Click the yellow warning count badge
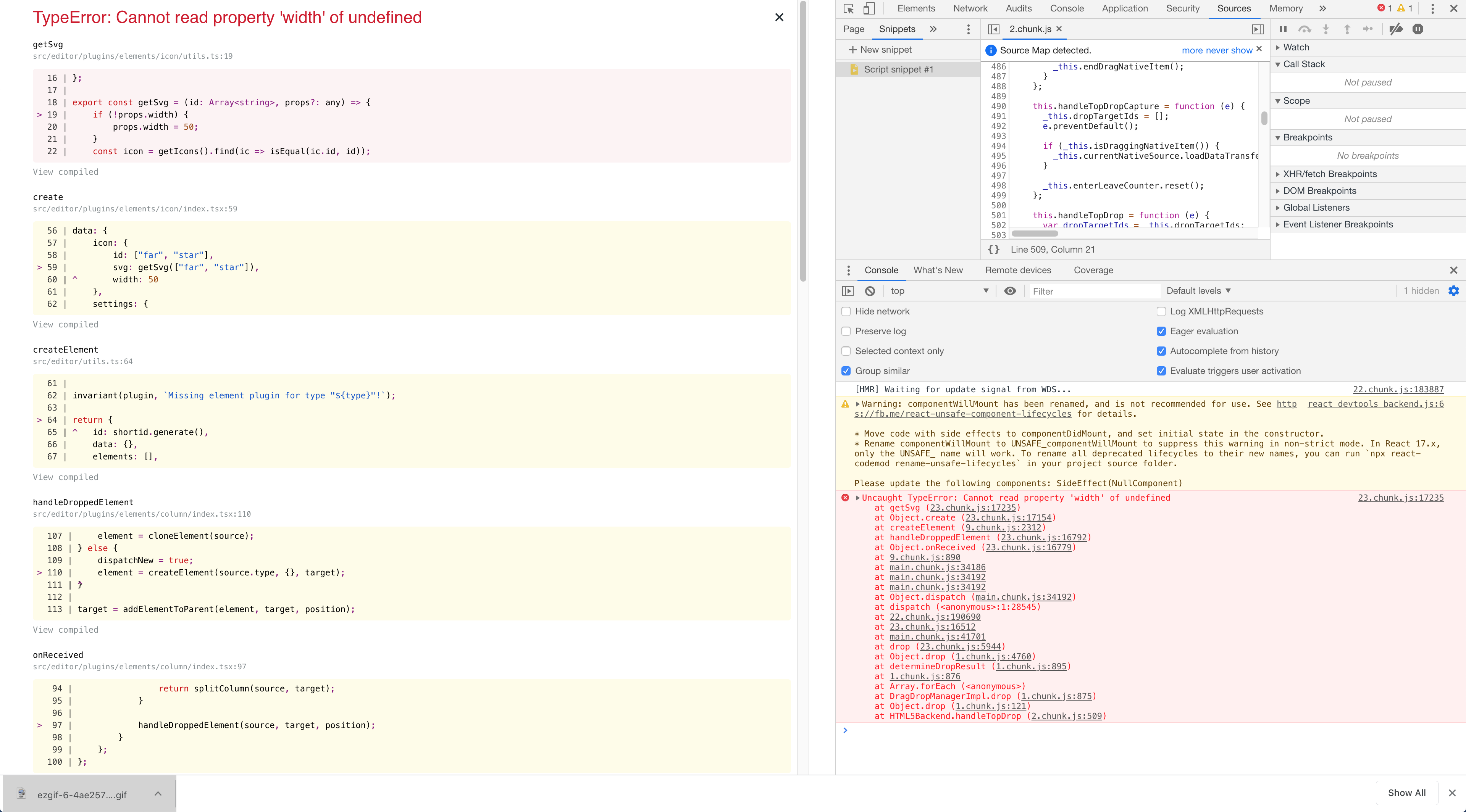This screenshot has width=1466, height=812. point(1405,8)
